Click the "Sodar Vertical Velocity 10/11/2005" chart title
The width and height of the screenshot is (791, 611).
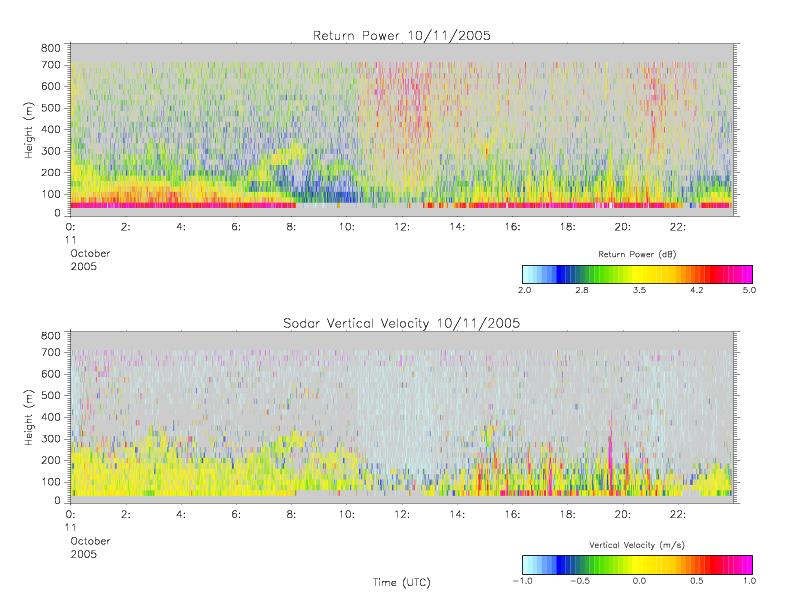pyautogui.click(x=402, y=323)
